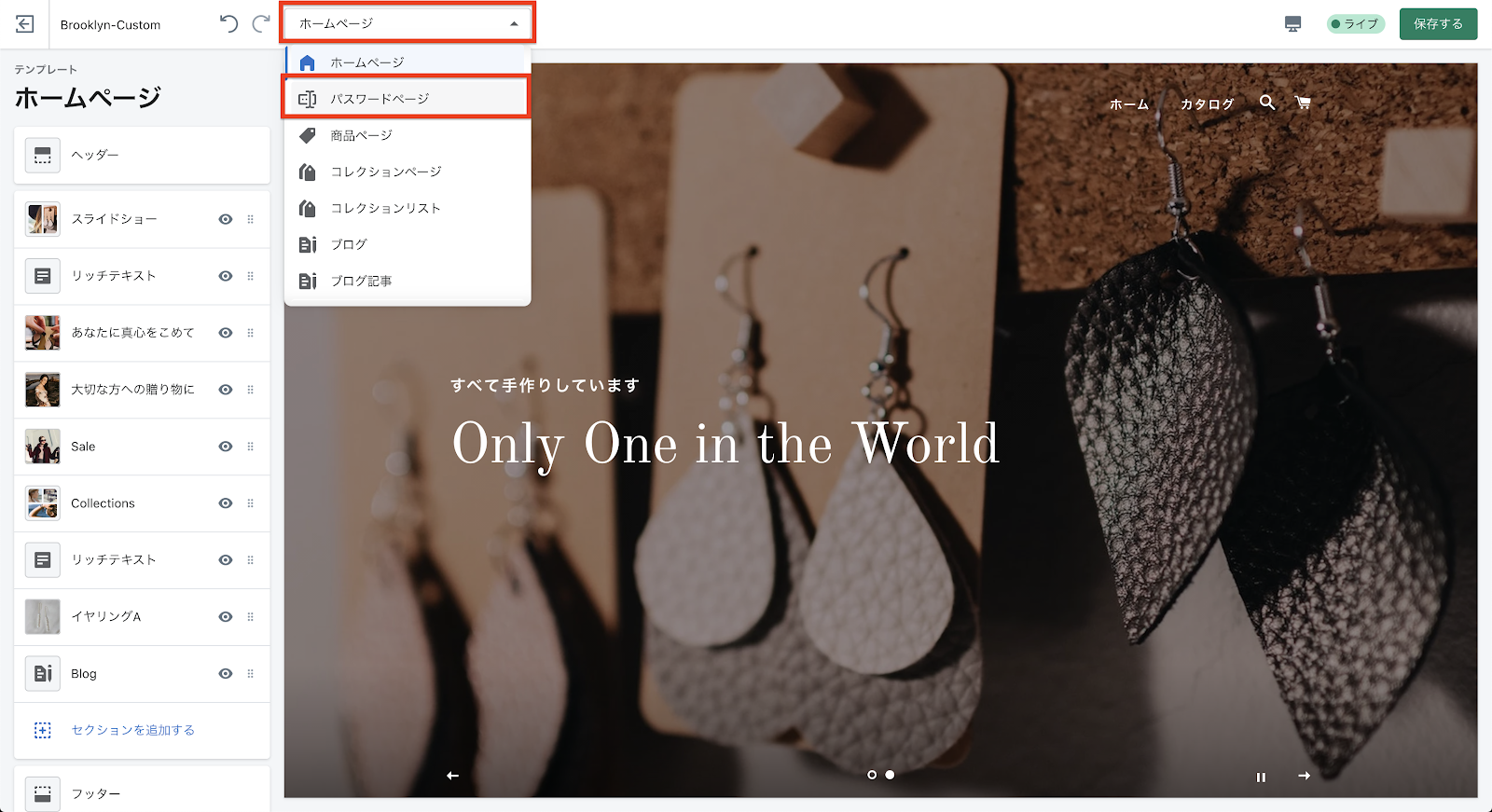Image resolution: width=1492 pixels, height=812 pixels.
Task: Go to next slide arrow
Action: pos(1304,776)
